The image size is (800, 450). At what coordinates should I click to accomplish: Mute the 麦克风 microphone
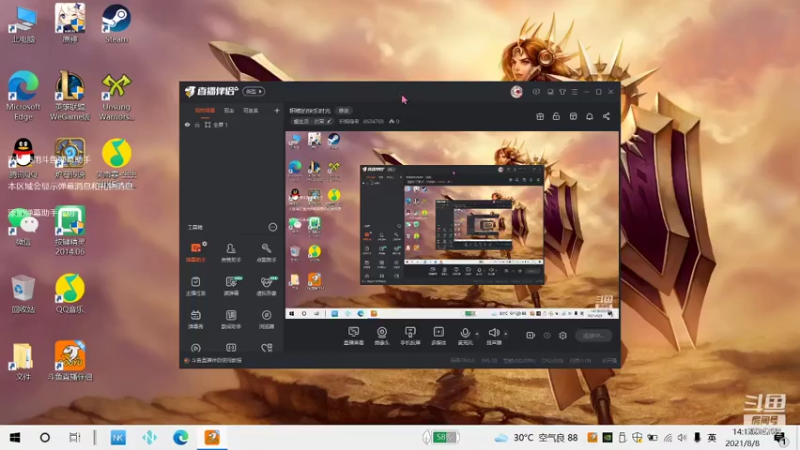point(465,336)
